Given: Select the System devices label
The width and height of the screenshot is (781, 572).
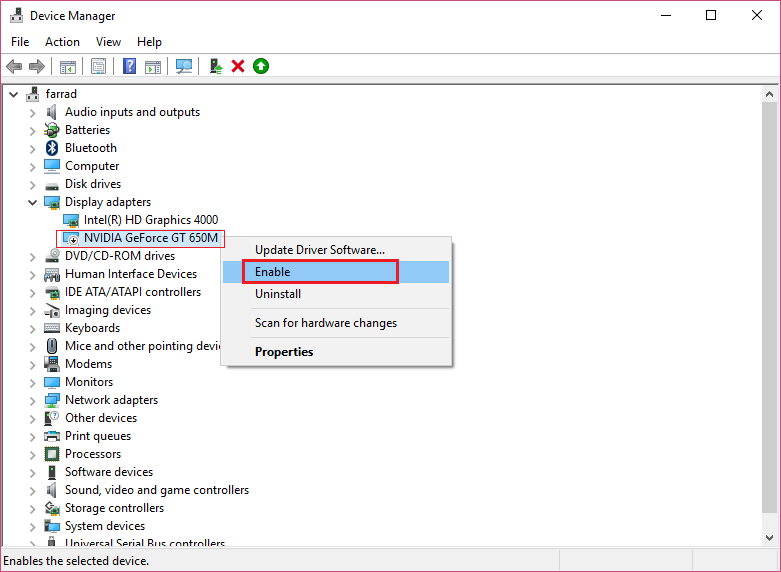Looking at the screenshot, I should 105,526.
